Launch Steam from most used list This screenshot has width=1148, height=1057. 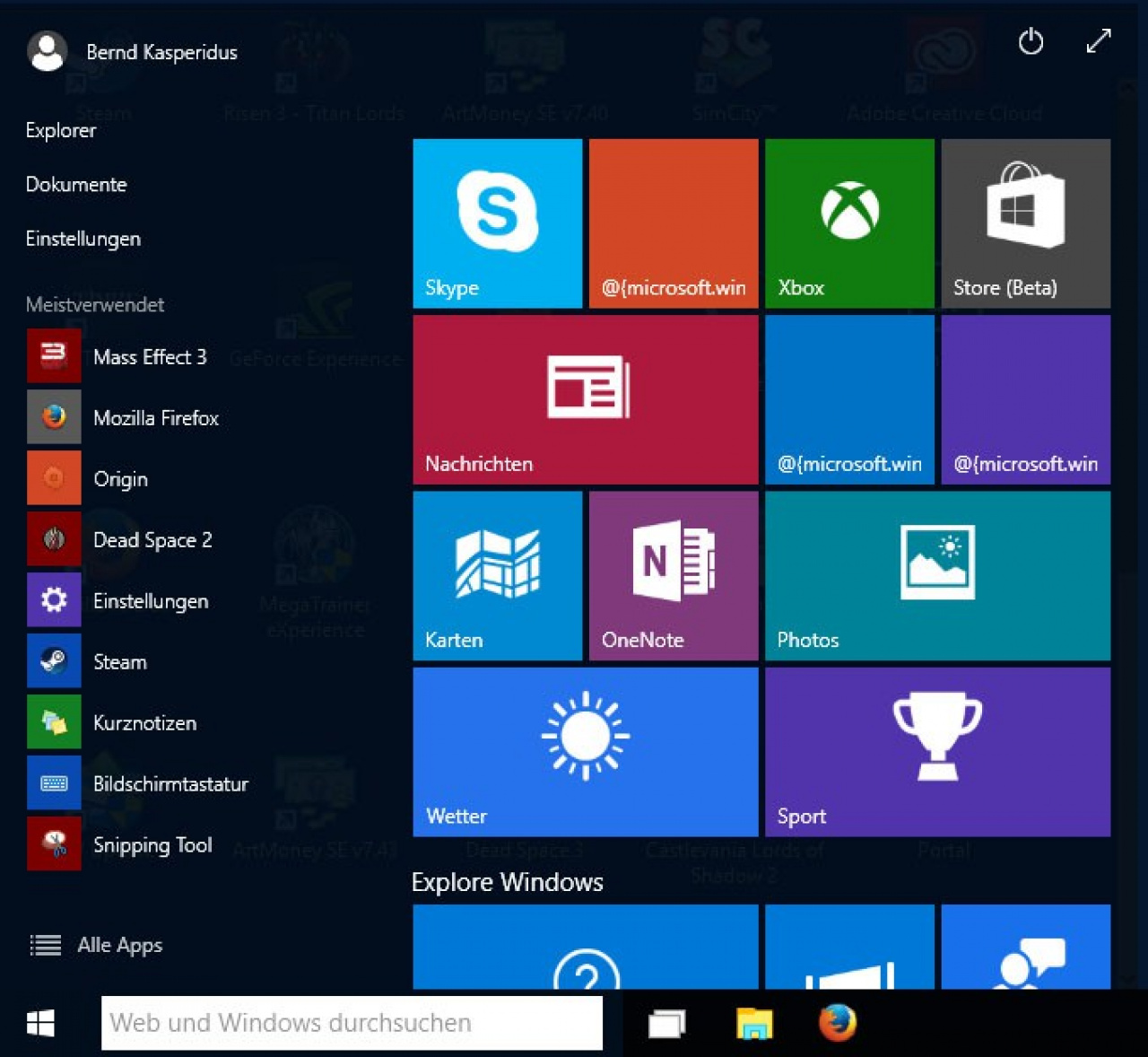click(x=88, y=661)
